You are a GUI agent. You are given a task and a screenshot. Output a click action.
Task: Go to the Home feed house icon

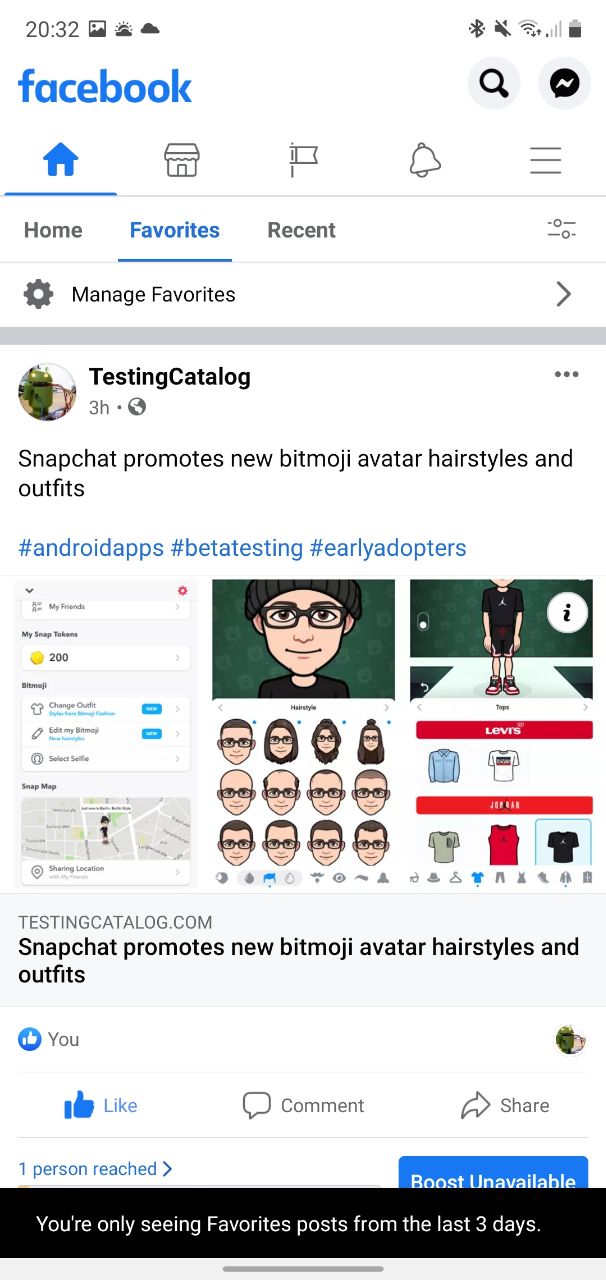tap(61, 159)
